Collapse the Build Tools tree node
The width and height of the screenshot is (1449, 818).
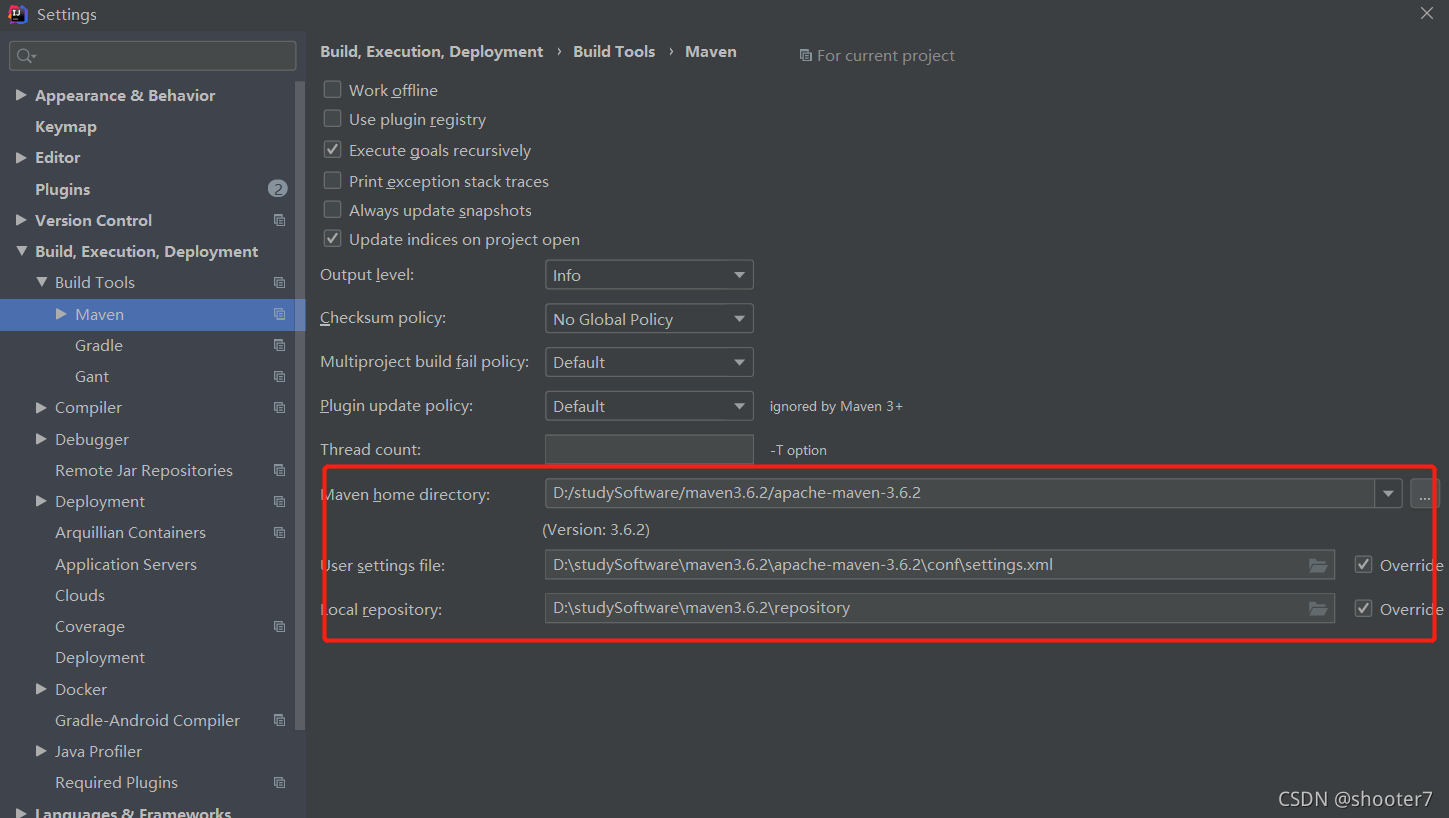41,282
